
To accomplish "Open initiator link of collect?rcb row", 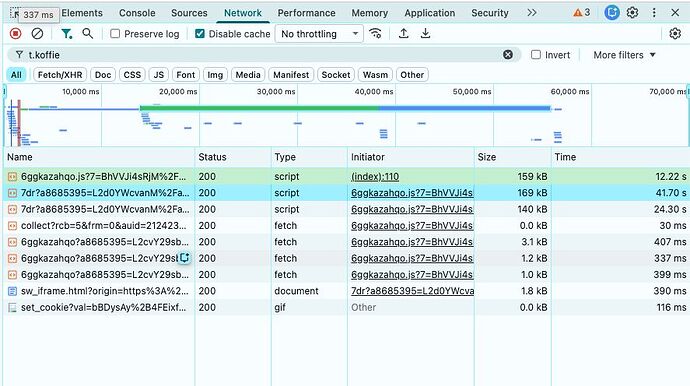I will [412, 226].
